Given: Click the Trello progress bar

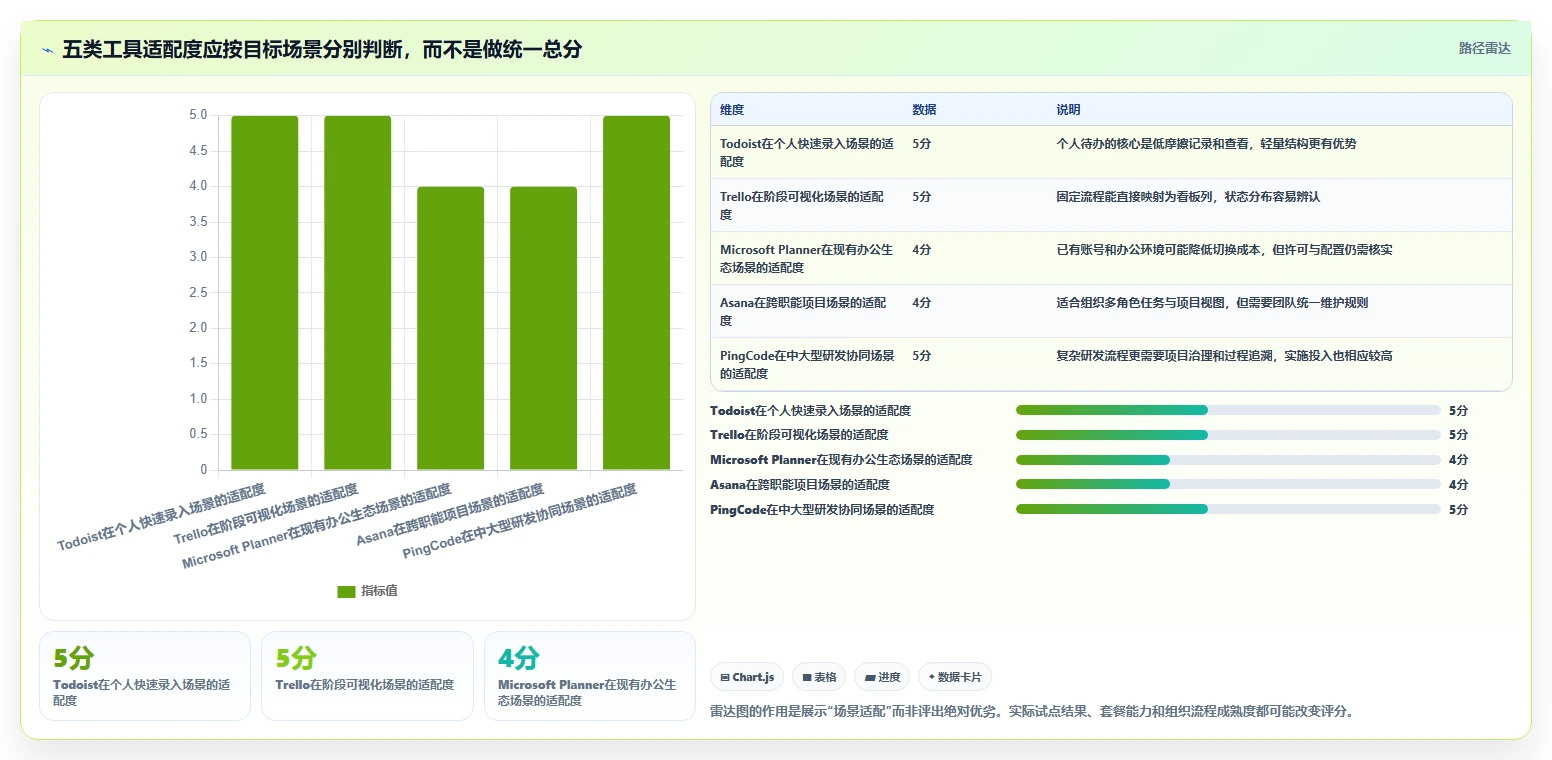Looking at the screenshot, I should coord(1228,435).
